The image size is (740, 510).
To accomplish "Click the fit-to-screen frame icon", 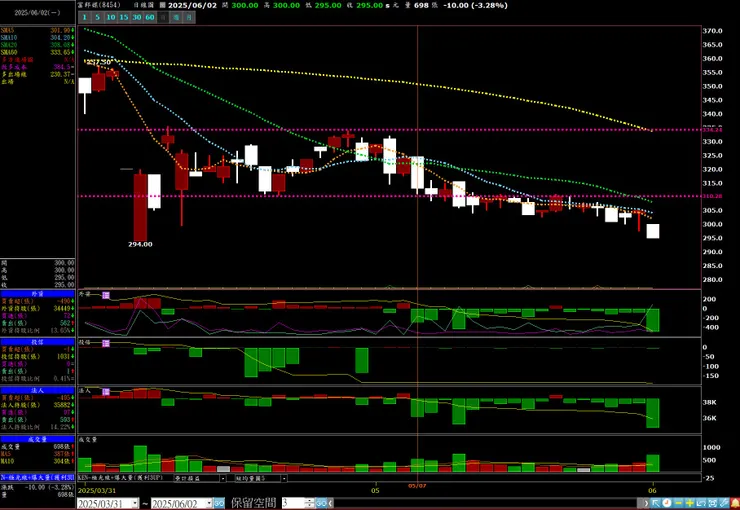I will click(x=713, y=503).
